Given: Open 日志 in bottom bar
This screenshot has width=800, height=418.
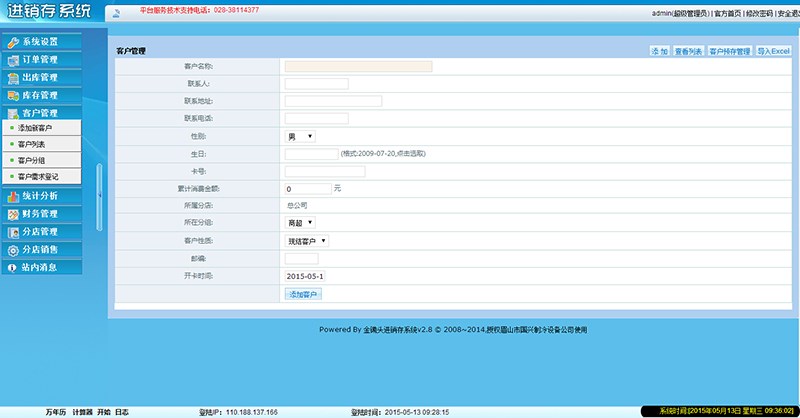Looking at the screenshot, I should [122, 412].
